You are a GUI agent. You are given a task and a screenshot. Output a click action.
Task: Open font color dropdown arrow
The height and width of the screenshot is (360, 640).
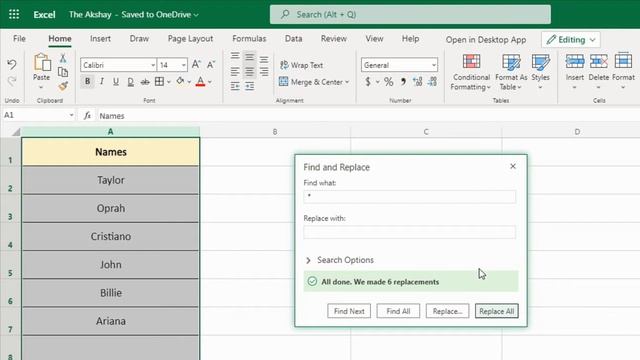coord(210,82)
